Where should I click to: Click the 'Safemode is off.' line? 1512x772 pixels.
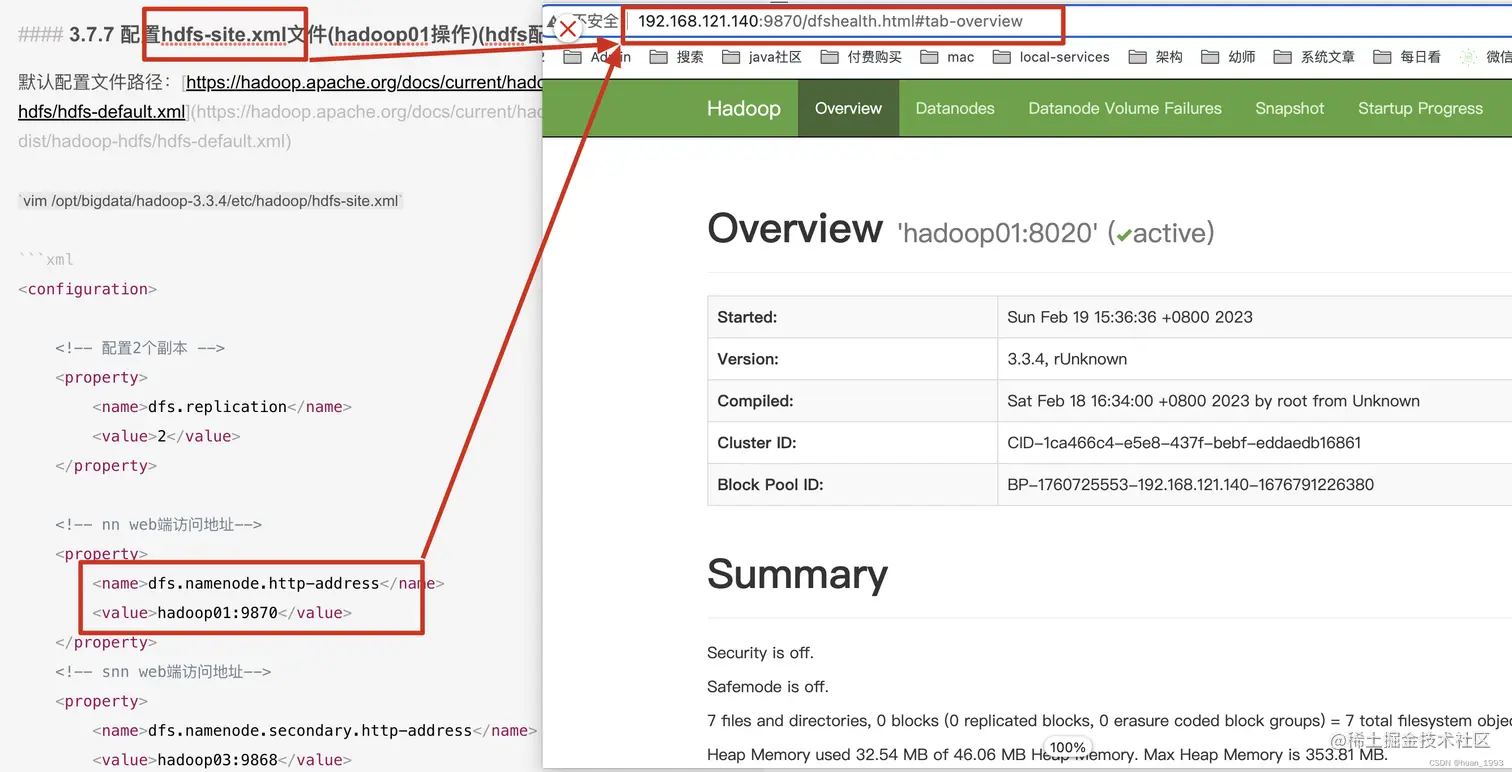coord(768,687)
